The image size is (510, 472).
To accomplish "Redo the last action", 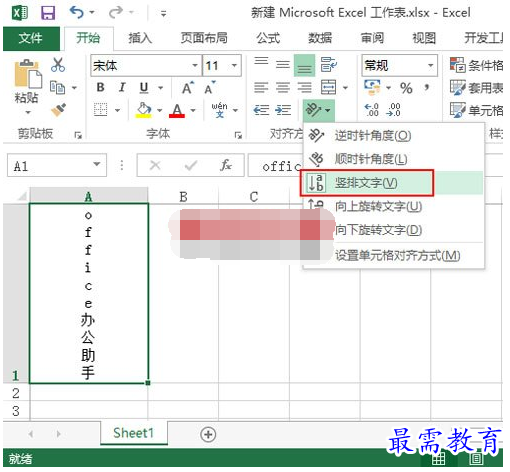I will click(116, 13).
